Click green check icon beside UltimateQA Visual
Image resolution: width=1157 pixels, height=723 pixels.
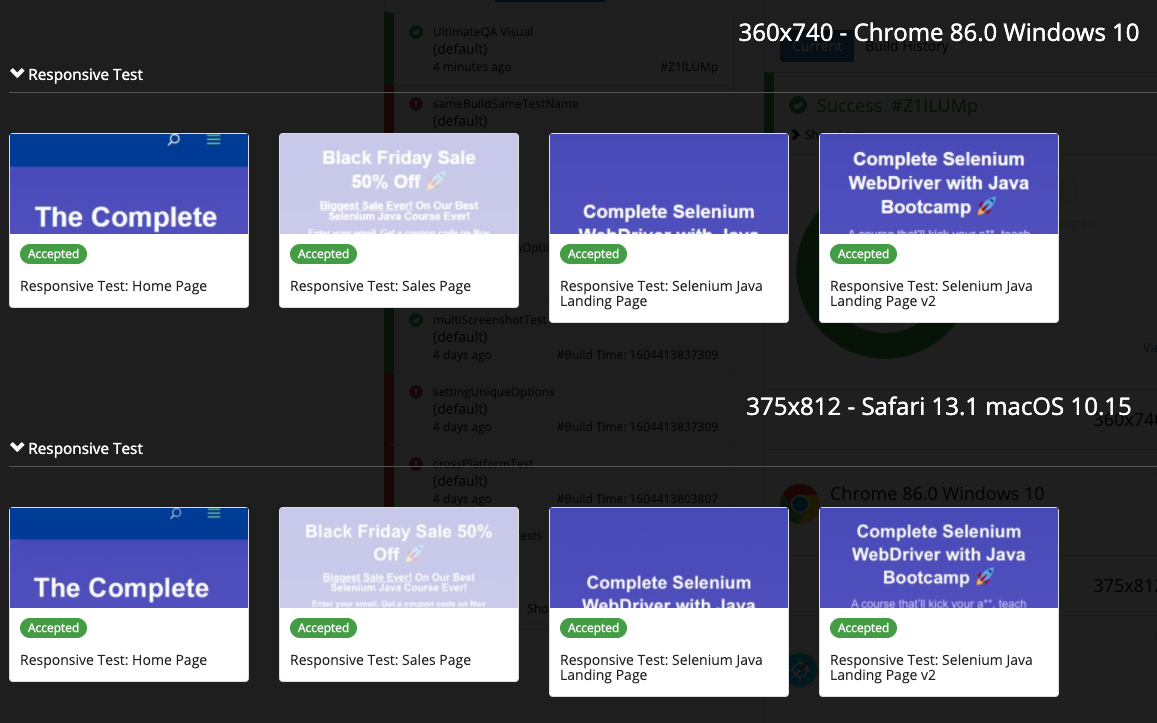pyautogui.click(x=416, y=32)
